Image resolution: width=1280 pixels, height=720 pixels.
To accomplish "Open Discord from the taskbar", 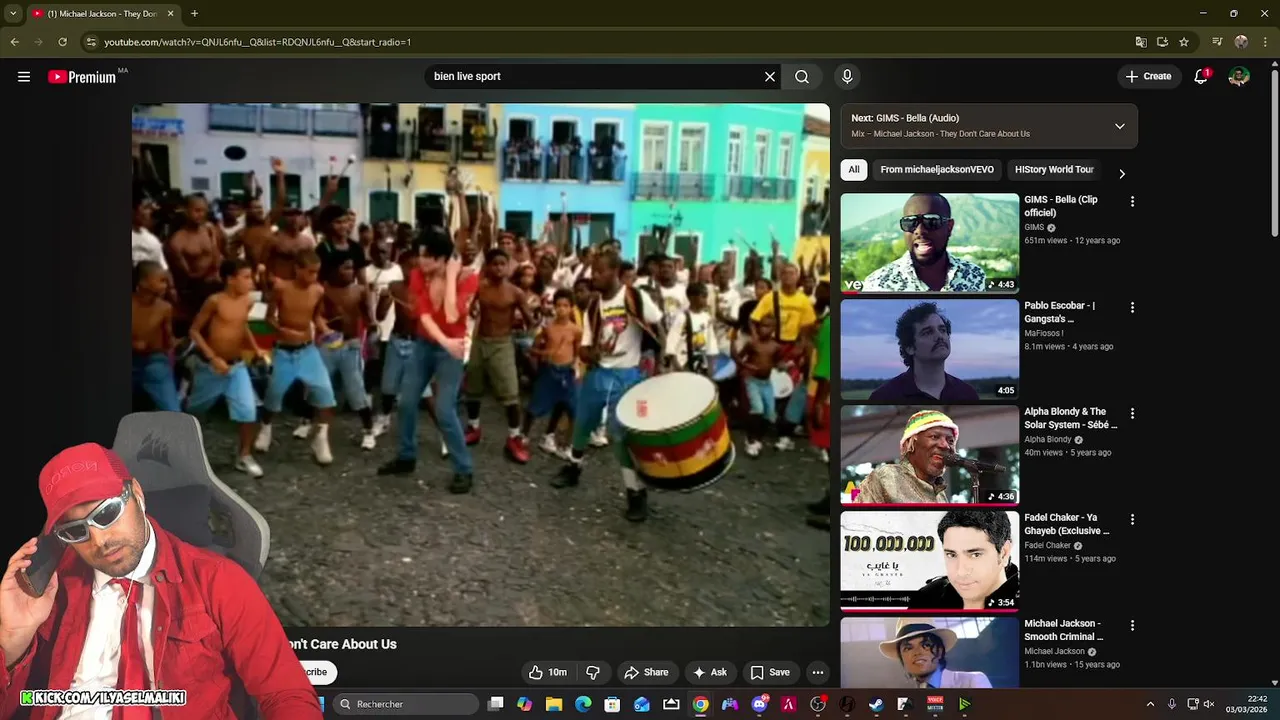I will point(759,704).
